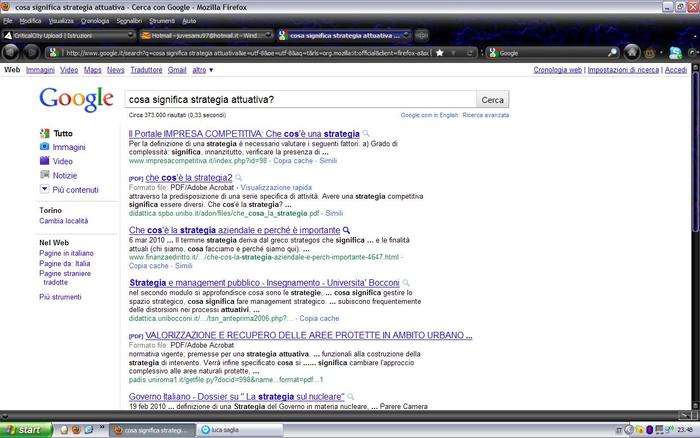Viewport: 700px width, 438px height.
Task: Go forward with the Firefox forward arrow
Action: tap(31, 53)
